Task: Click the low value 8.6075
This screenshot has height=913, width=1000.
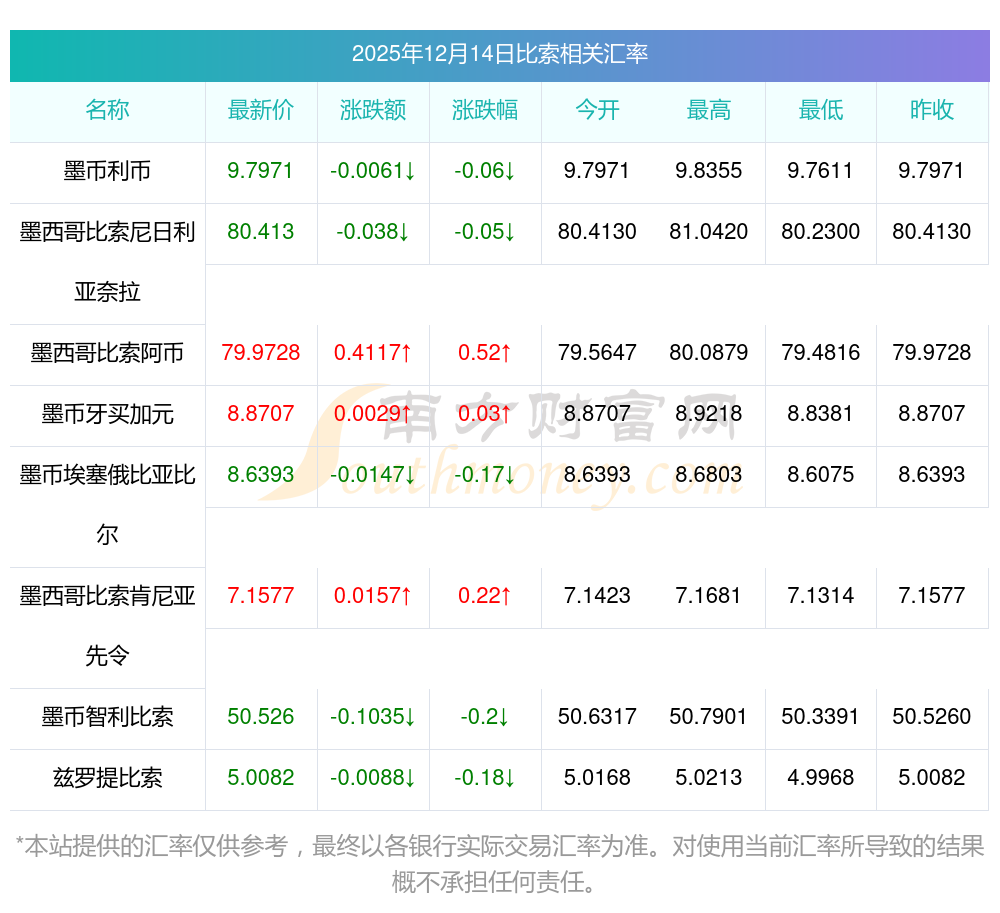Action: tap(820, 474)
